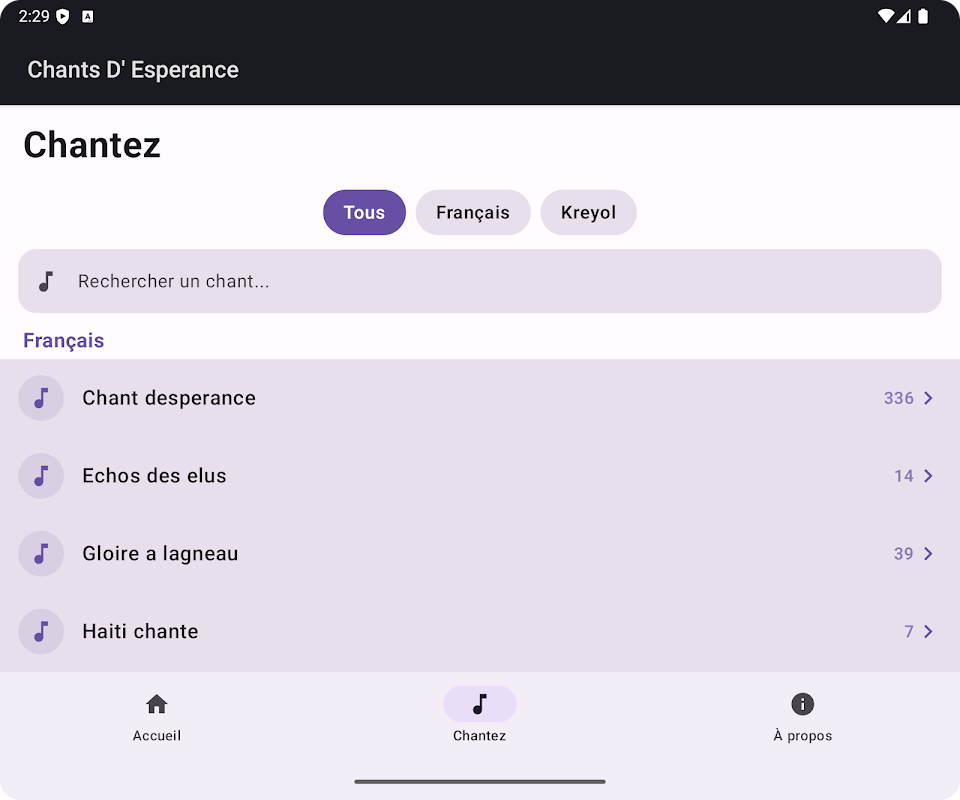Open the Haiti chante chevron arrow
The height and width of the screenshot is (800, 960).
pyautogui.click(x=928, y=632)
